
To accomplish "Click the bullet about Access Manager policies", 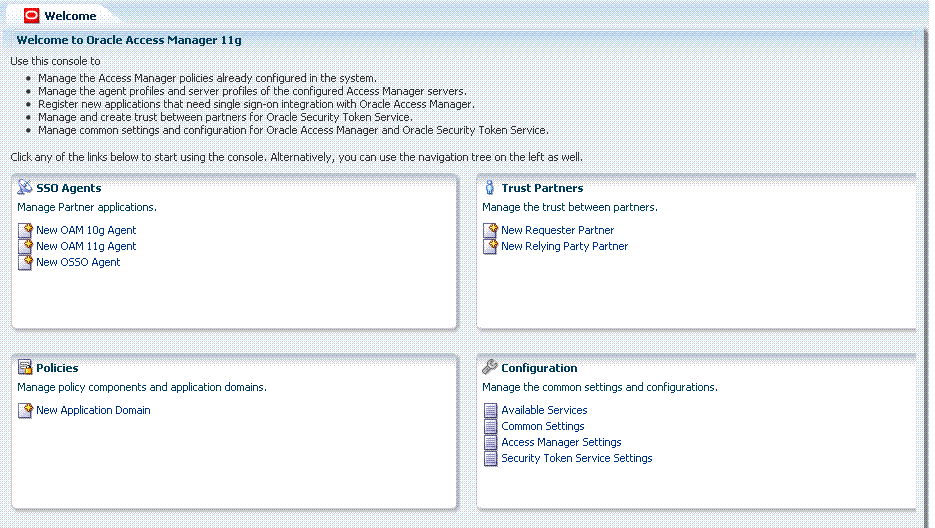I will pyautogui.click(x=208, y=78).
